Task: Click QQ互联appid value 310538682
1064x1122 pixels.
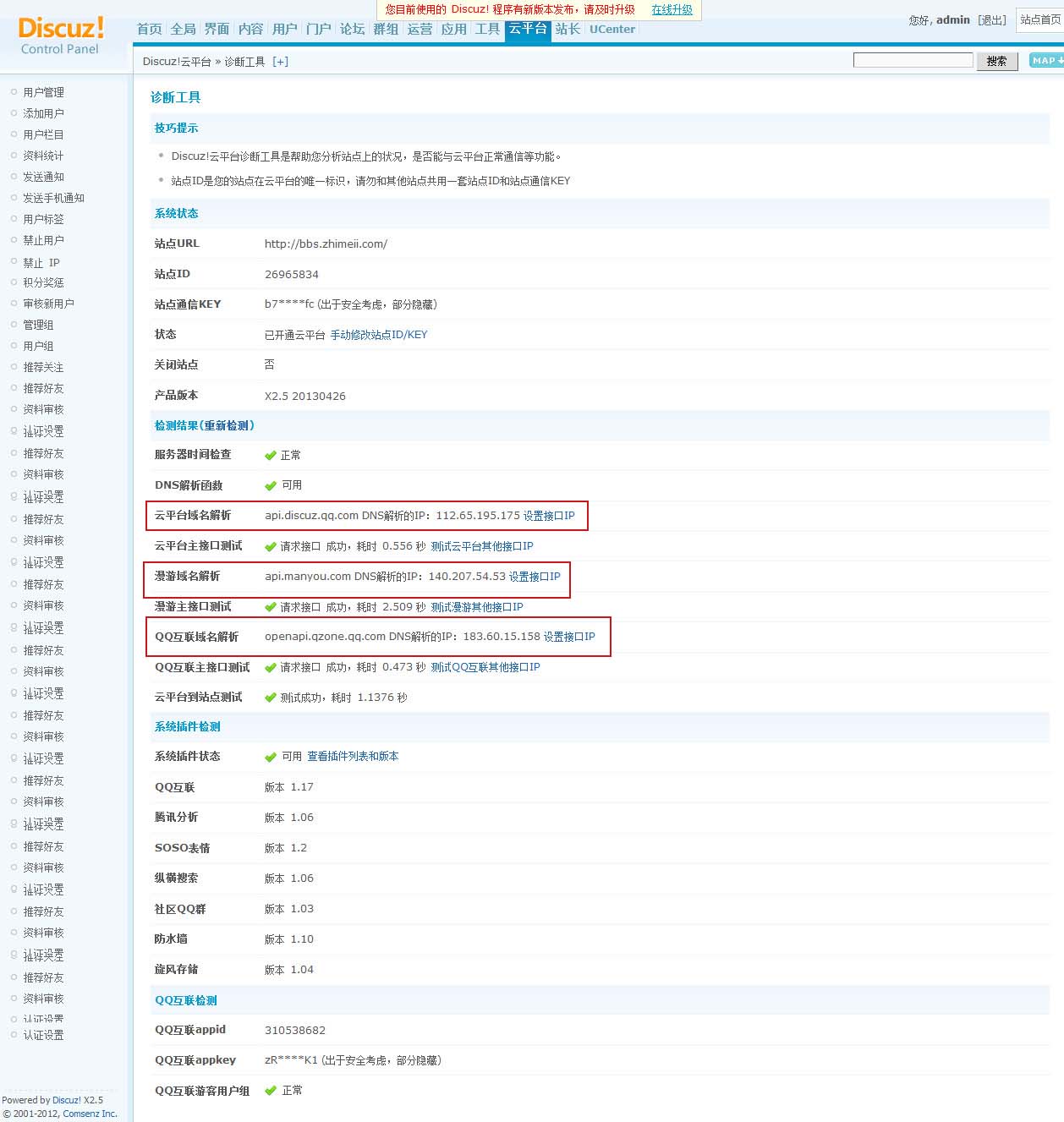Action: point(295,1031)
